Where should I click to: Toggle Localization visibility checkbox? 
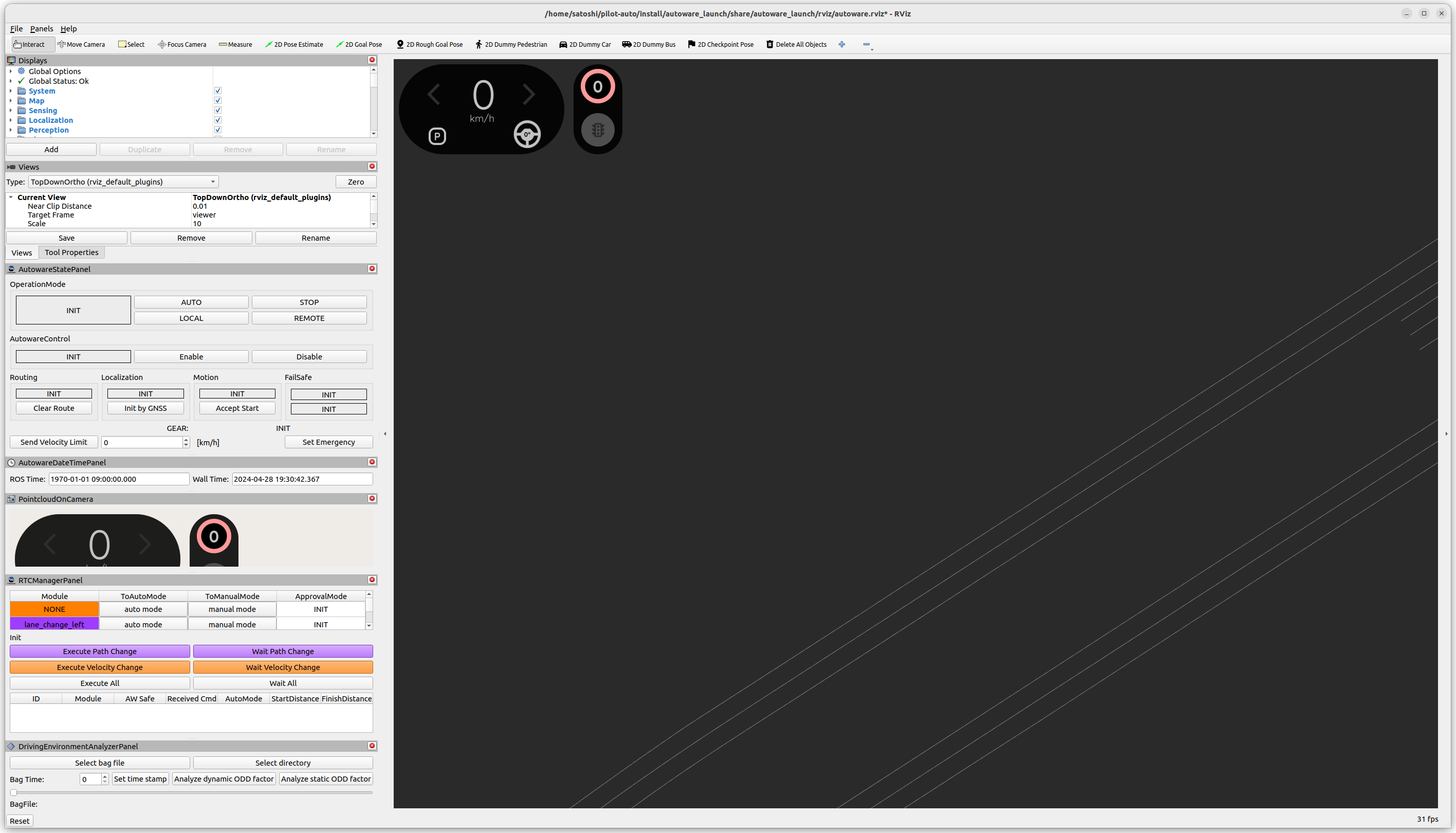click(217, 120)
